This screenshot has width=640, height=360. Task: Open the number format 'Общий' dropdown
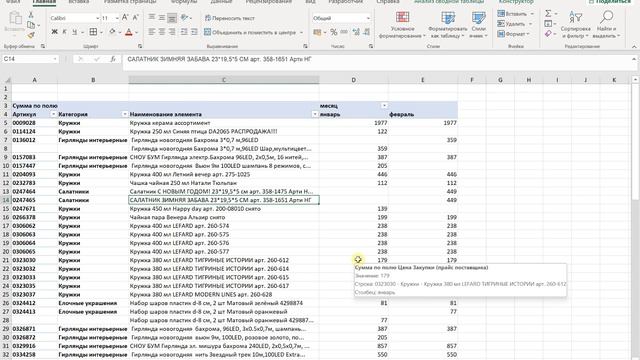(368, 18)
